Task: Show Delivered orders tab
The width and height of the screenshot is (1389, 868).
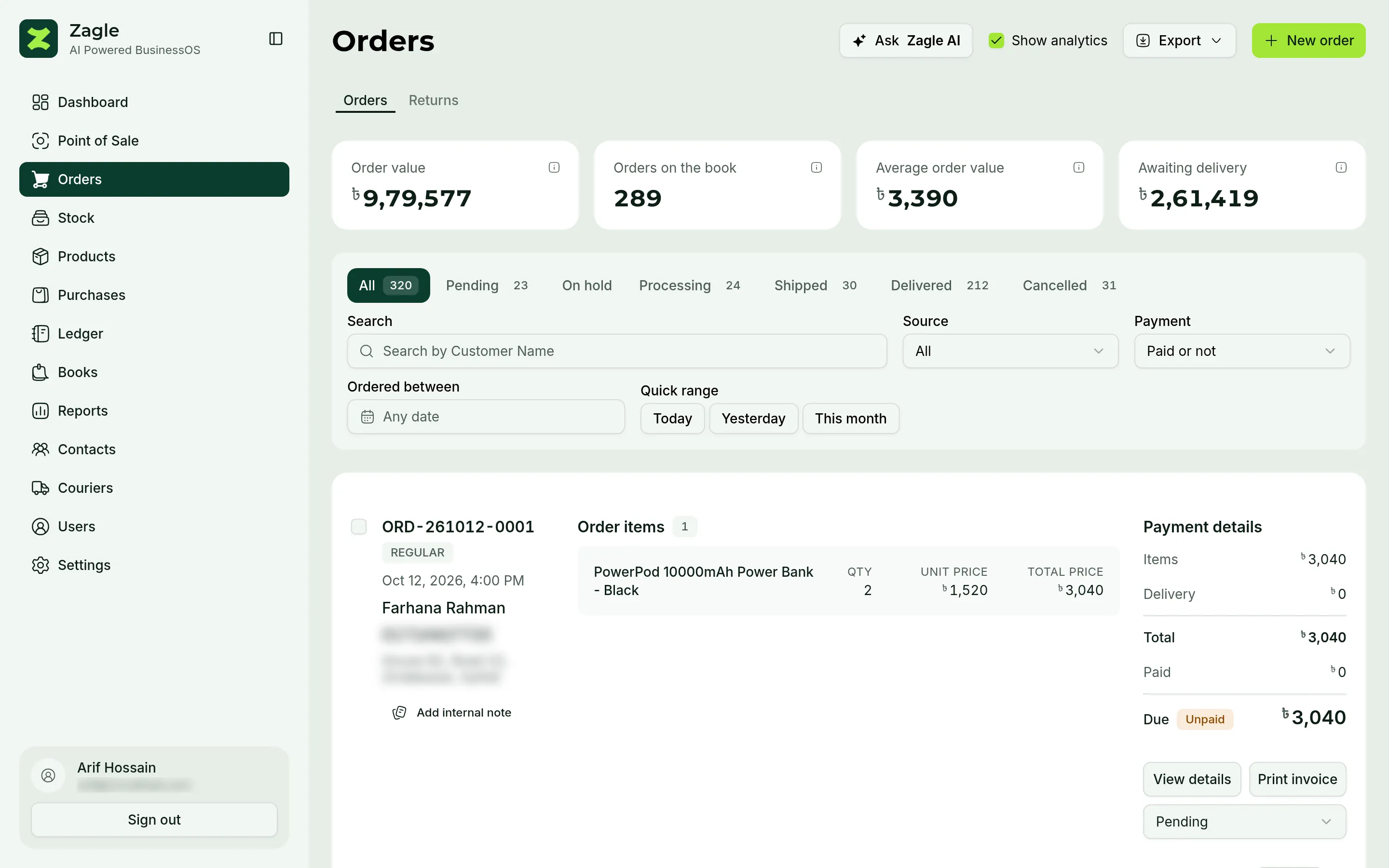Action: (940, 285)
